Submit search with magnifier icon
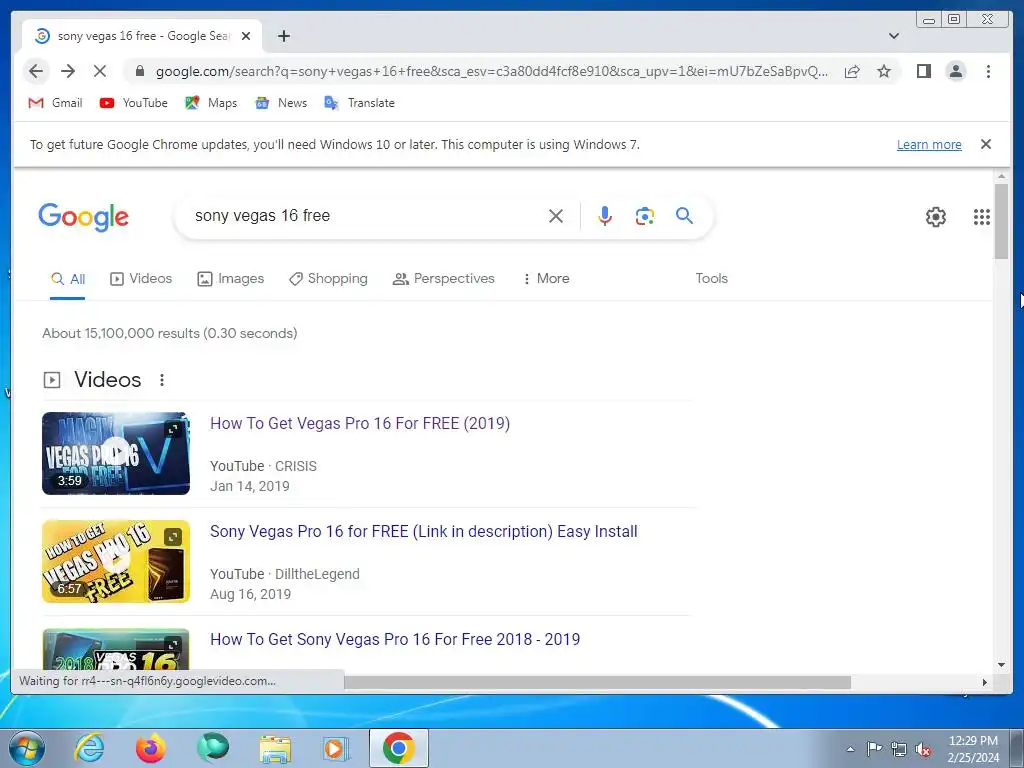 [684, 216]
